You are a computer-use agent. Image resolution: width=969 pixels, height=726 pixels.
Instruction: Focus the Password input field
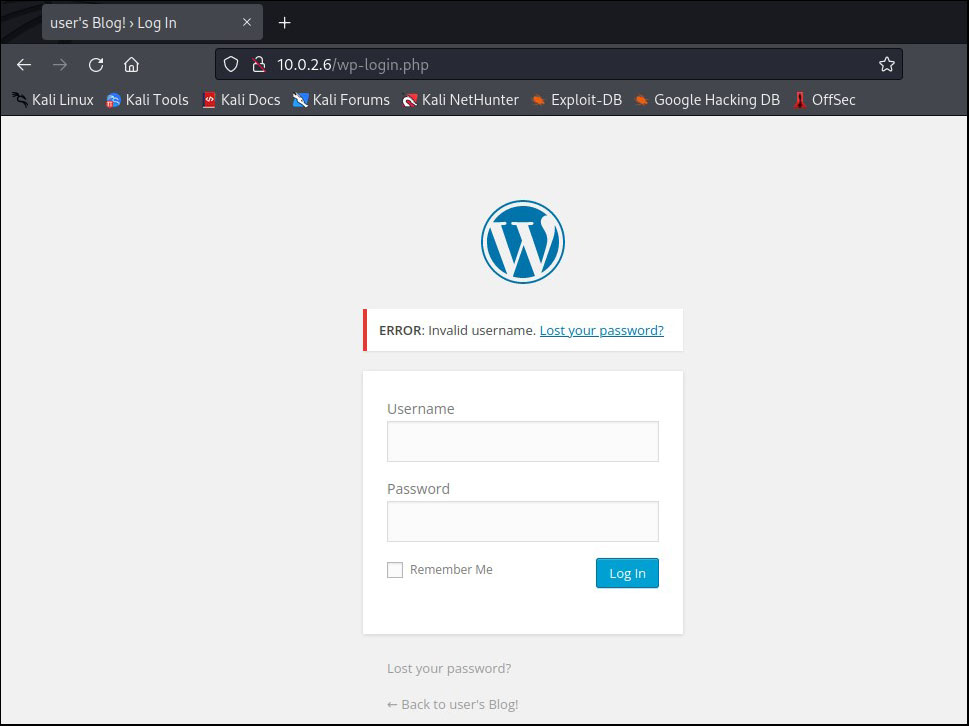(x=523, y=521)
